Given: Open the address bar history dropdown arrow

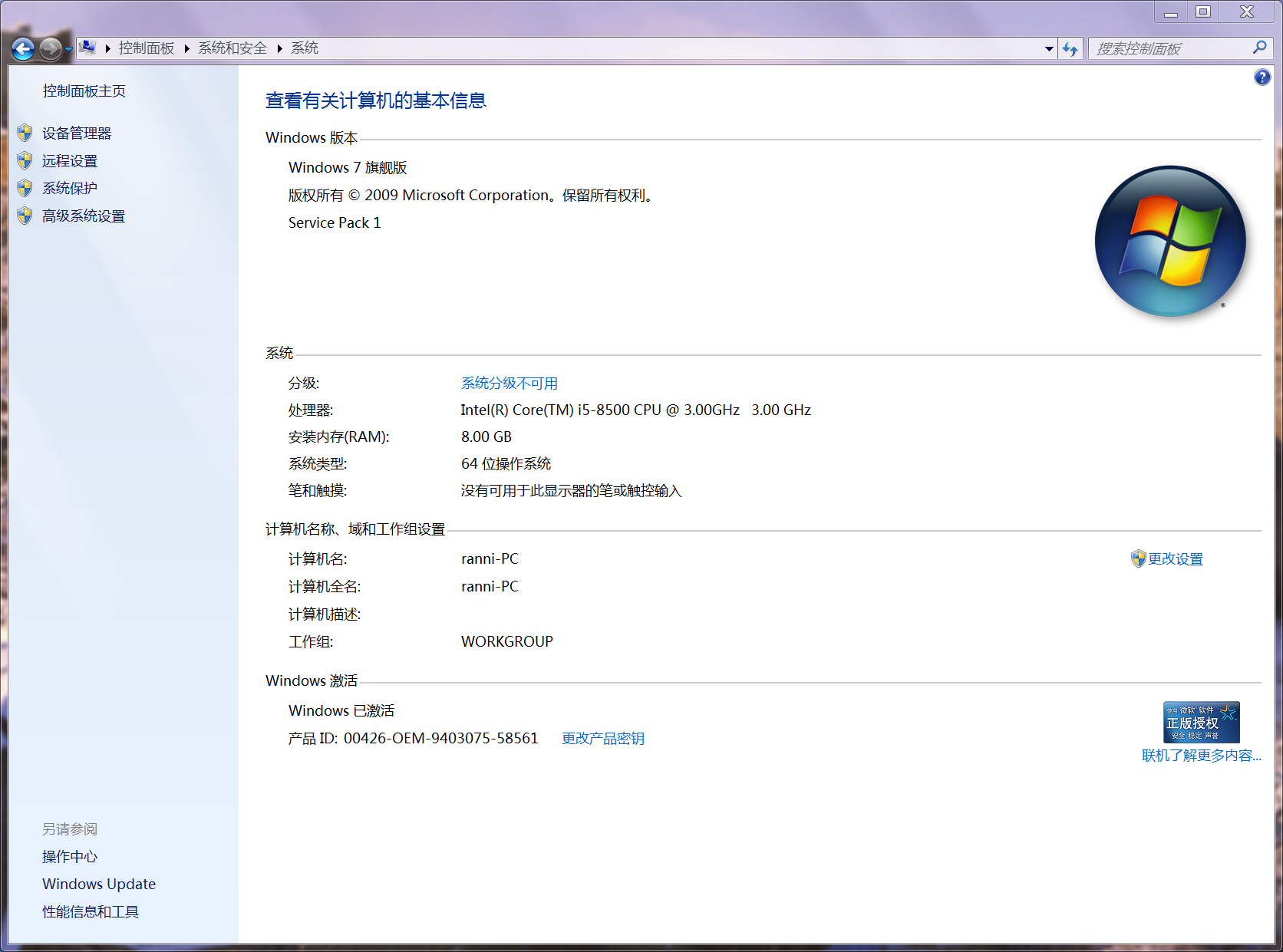Looking at the screenshot, I should pos(1049,49).
